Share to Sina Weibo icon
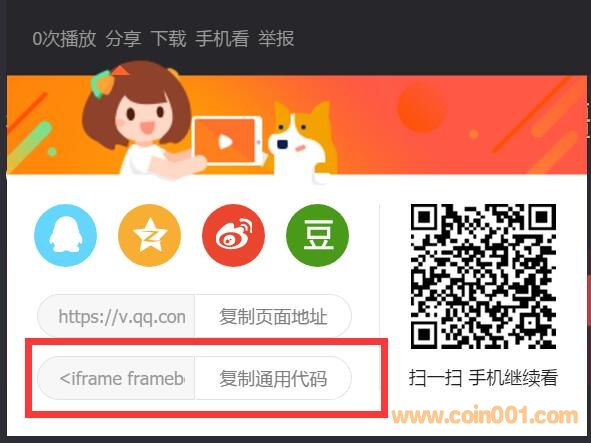 (x=233, y=235)
